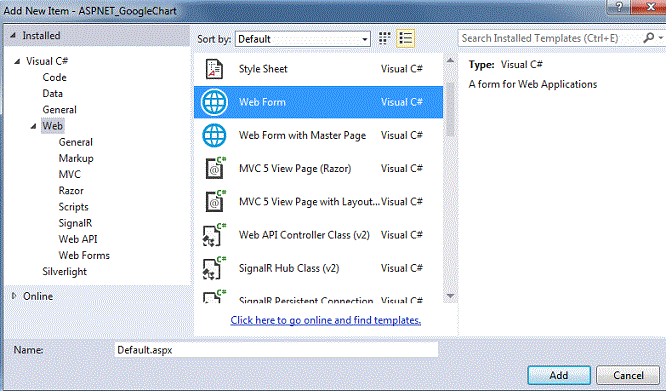Select Markup category
Viewport: 666px width, 391px height.
(76, 158)
